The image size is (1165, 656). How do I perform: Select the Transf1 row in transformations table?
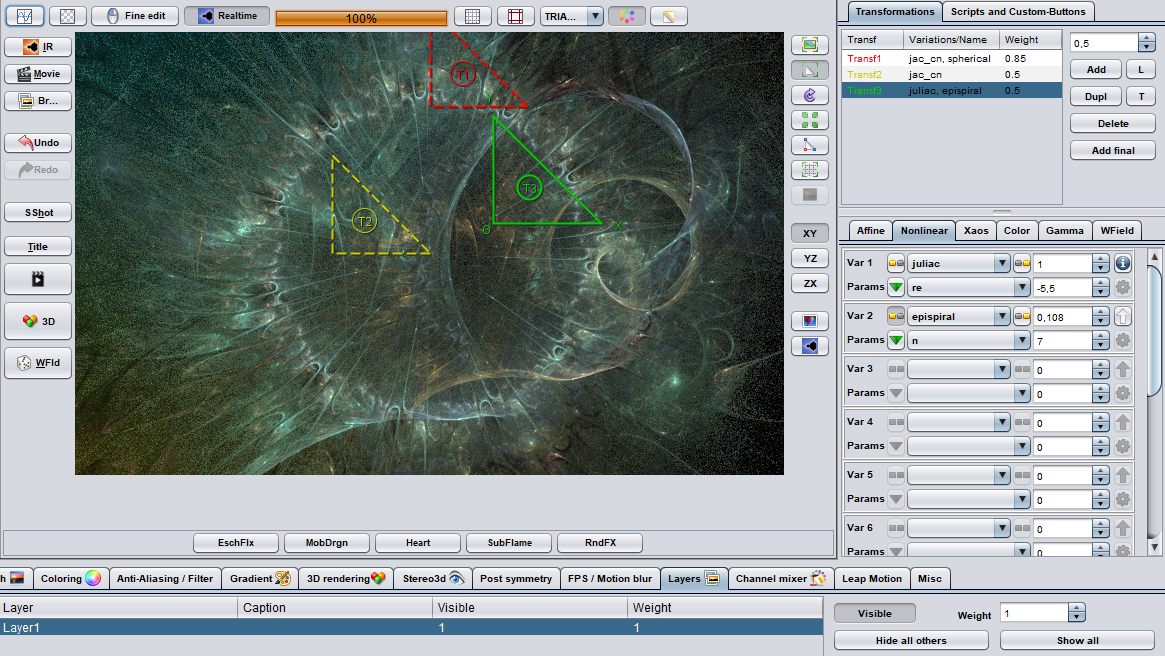pyautogui.click(x=950, y=59)
